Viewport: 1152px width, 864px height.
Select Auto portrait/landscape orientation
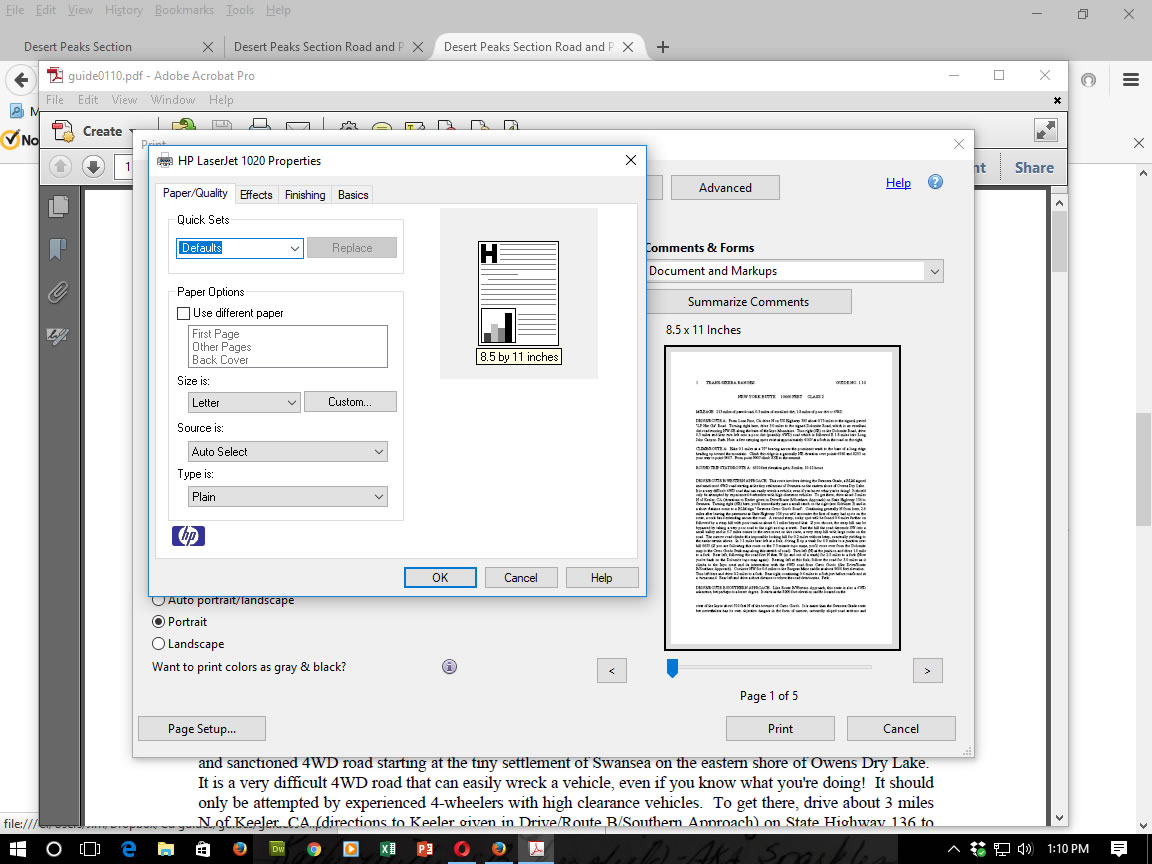point(158,600)
